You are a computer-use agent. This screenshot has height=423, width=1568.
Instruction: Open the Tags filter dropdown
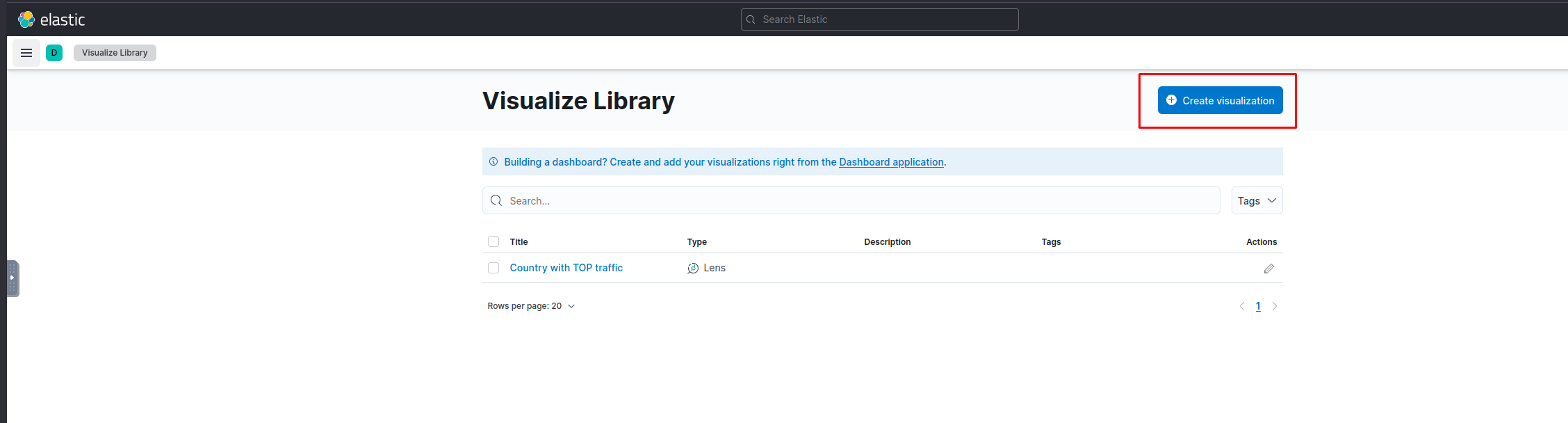(x=1257, y=200)
